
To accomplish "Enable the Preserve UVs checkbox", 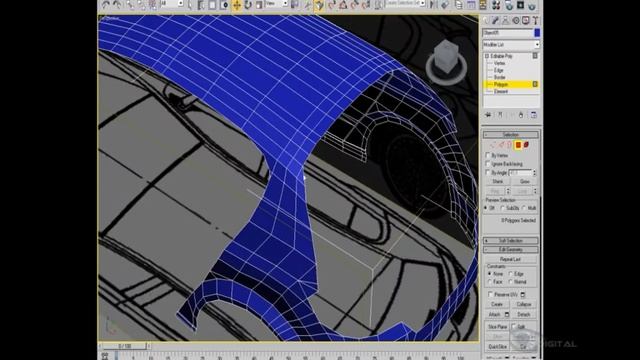I will [491, 294].
